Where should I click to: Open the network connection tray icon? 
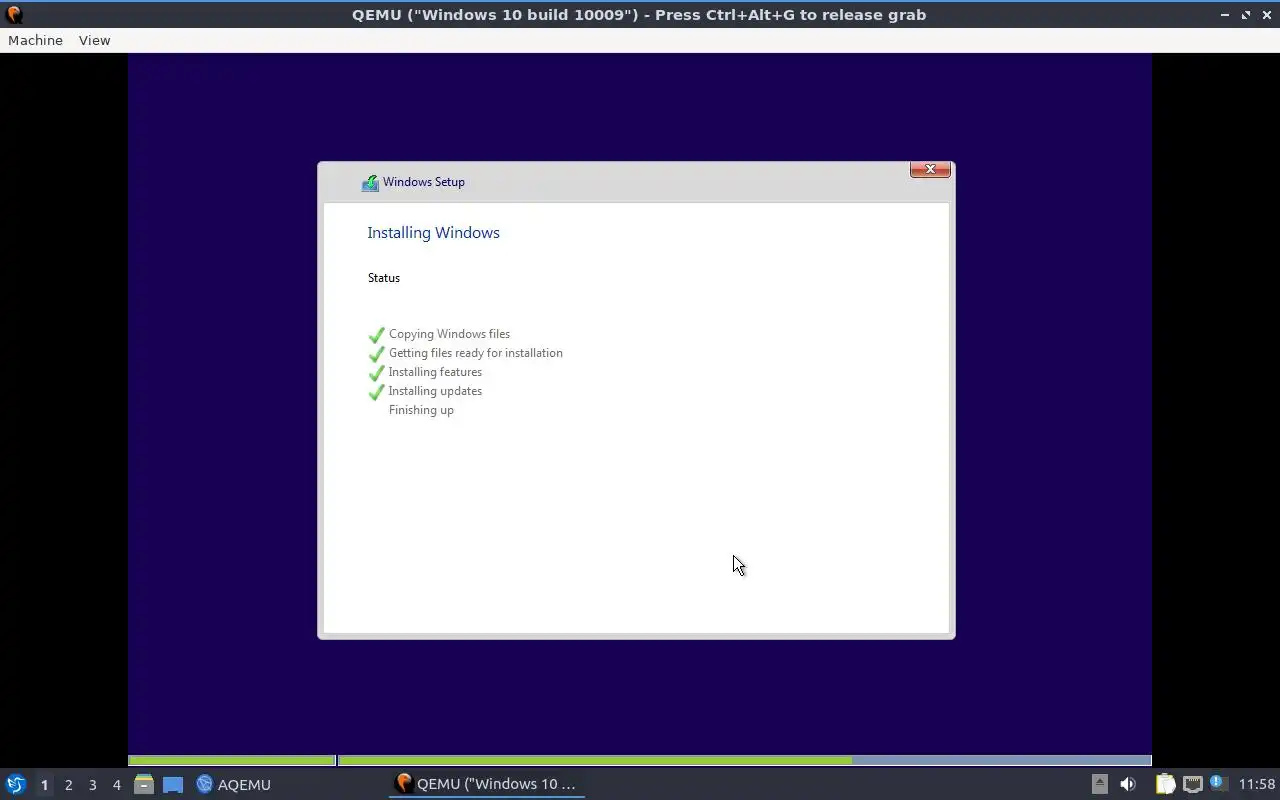[1192, 784]
